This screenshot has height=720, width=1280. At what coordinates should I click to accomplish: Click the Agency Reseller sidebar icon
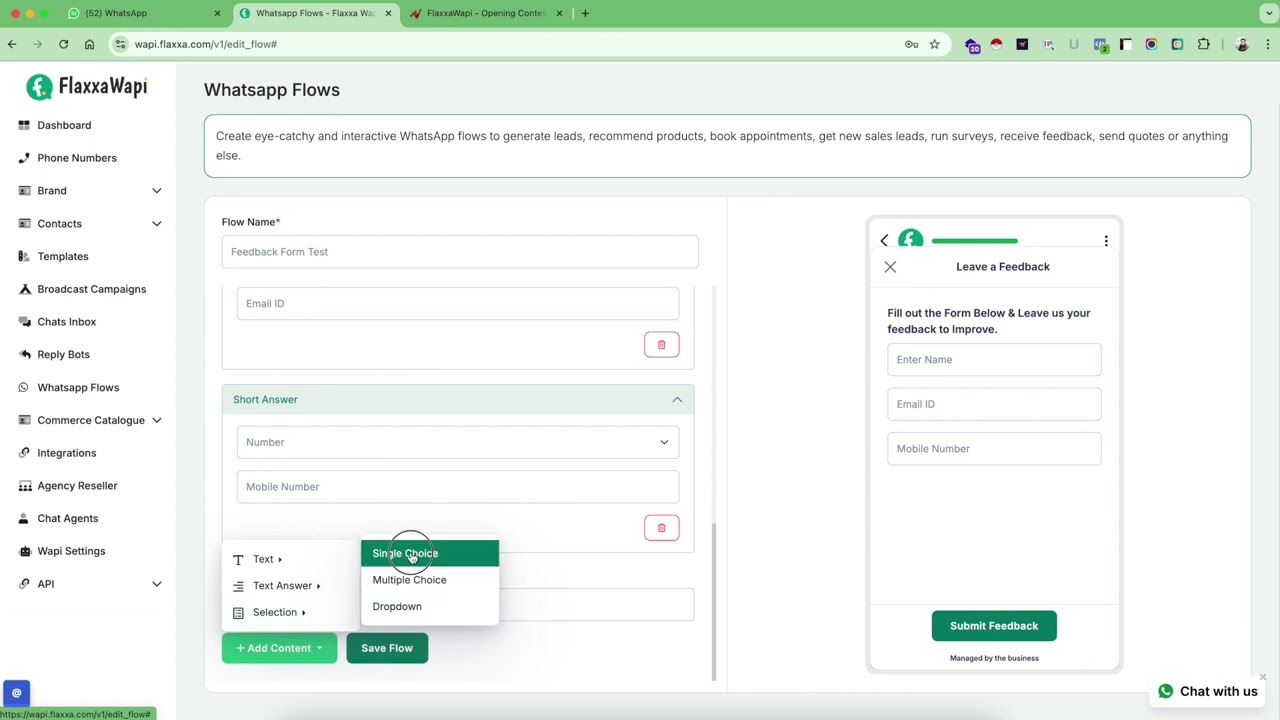[24, 486]
